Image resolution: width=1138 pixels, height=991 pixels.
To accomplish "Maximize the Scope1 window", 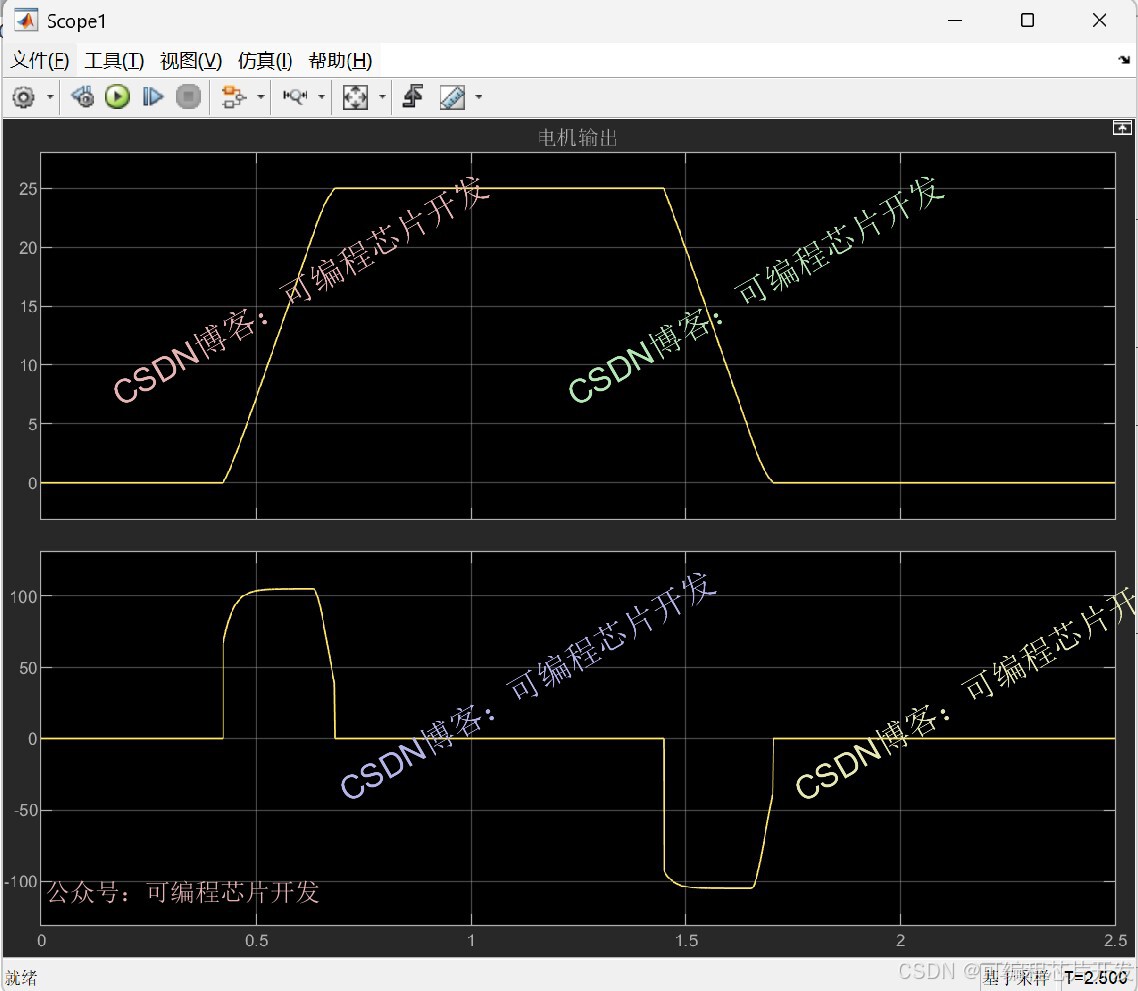I will pos(1027,20).
